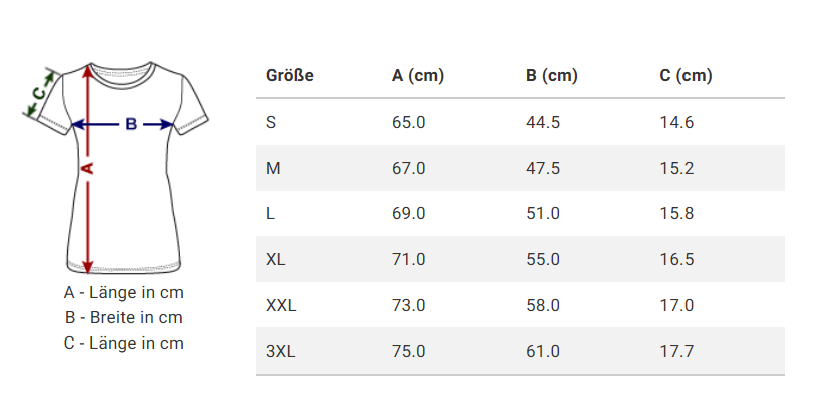Click the 47.5 width value for M
This screenshot has width=819, height=405.
coord(543,168)
